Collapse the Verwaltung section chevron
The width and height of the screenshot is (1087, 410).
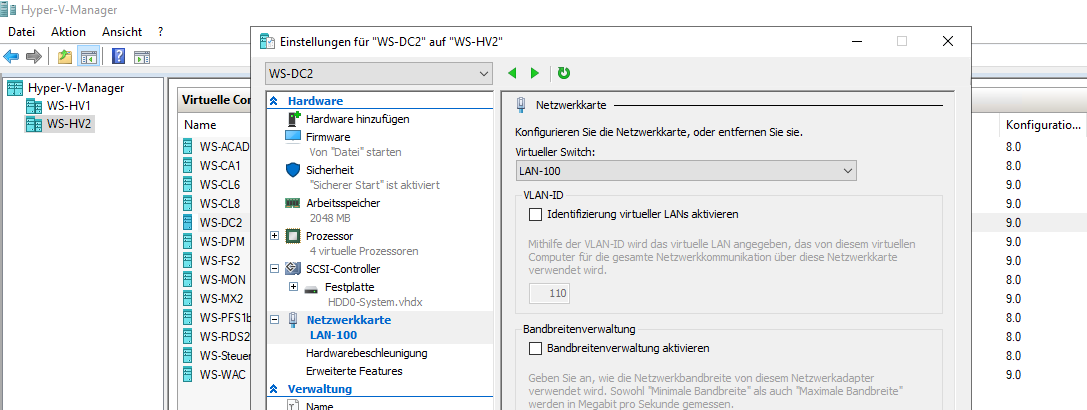pyautogui.click(x=274, y=388)
